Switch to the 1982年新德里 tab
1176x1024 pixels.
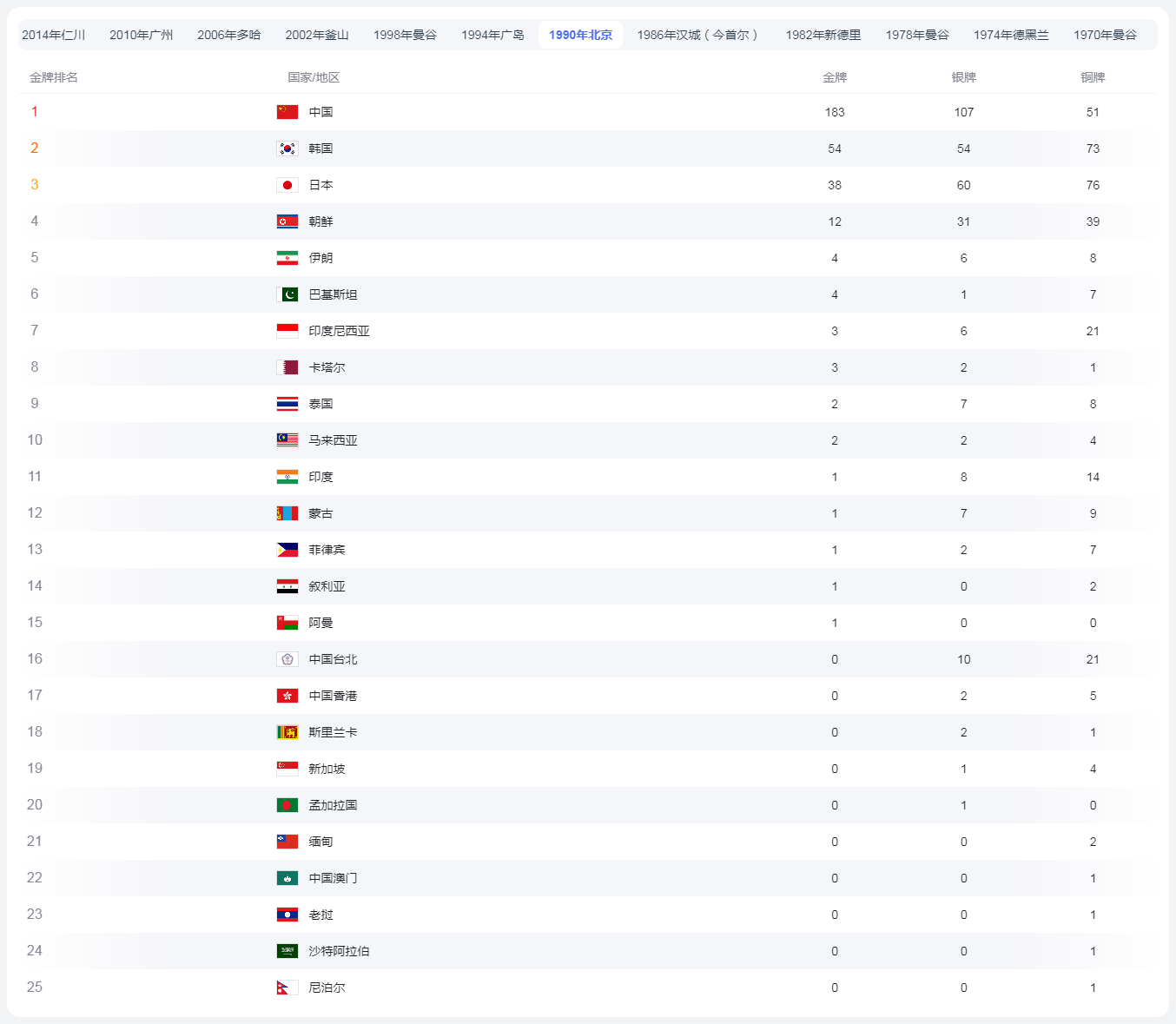(x=823, y=35)
